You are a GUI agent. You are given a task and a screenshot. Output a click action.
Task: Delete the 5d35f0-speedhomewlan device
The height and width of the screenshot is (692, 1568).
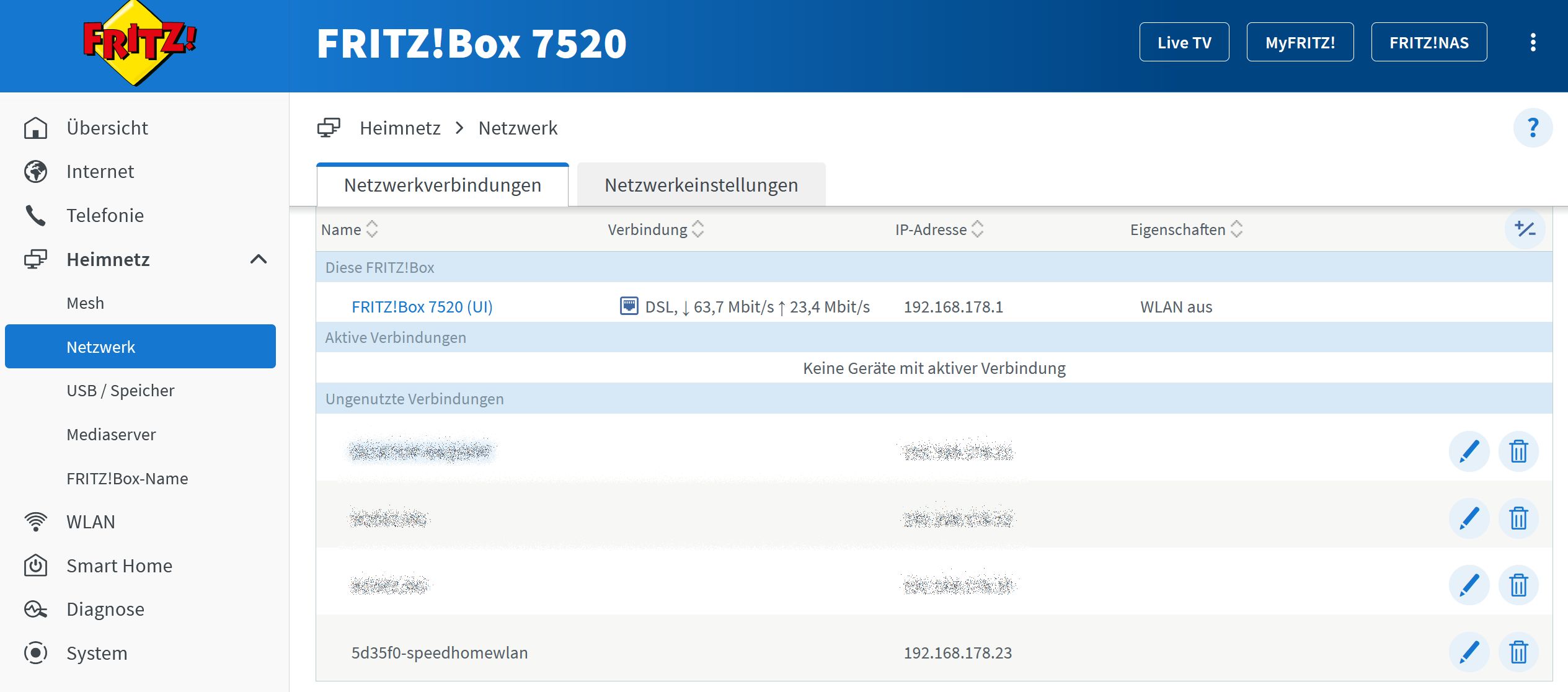coord(1518,652)
